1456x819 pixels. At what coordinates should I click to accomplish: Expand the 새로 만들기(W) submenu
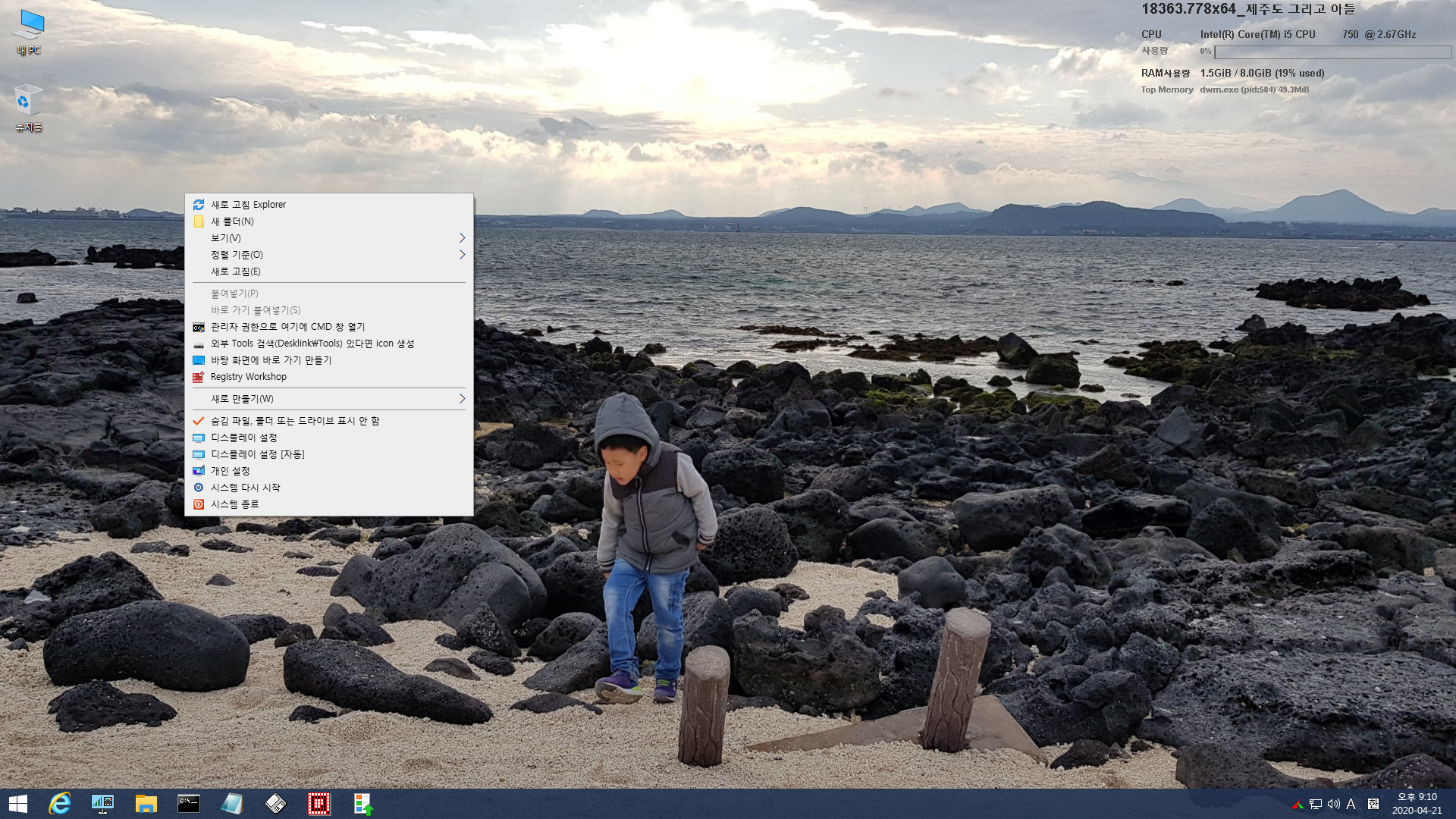point(329,399)
